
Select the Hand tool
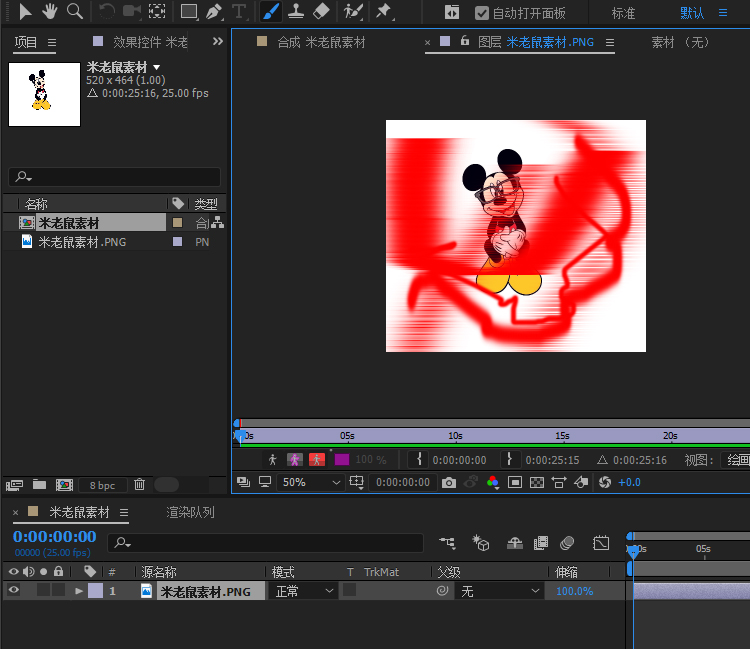tap(50, 11)
